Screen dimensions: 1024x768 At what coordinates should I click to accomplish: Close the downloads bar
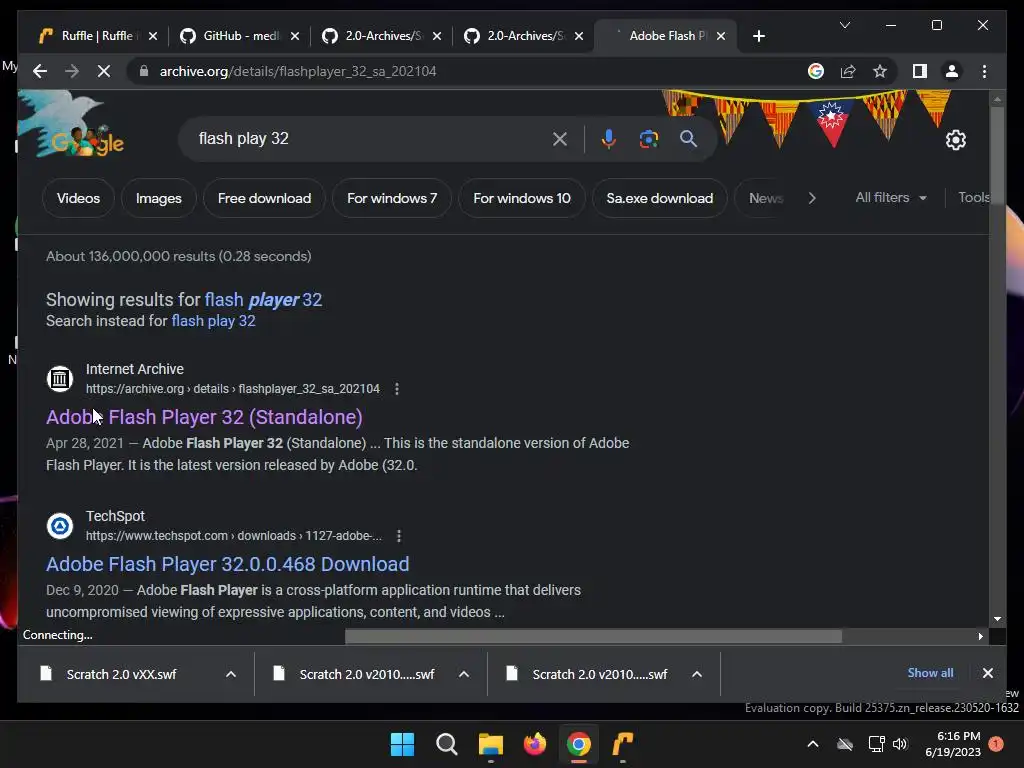(987, 673)
